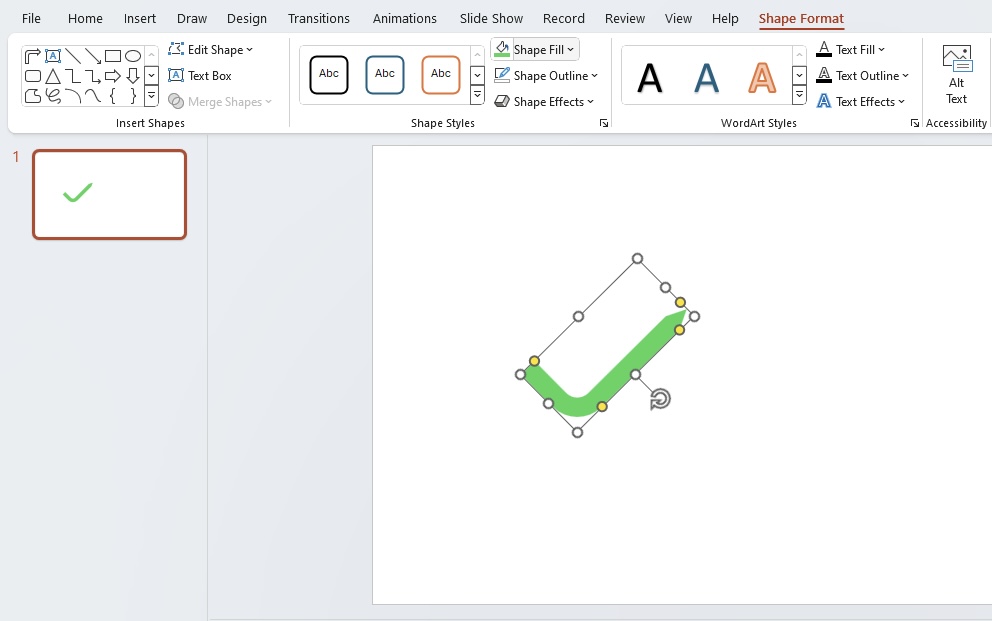Open WordArt Styles dialog launcher

point(915,123)
